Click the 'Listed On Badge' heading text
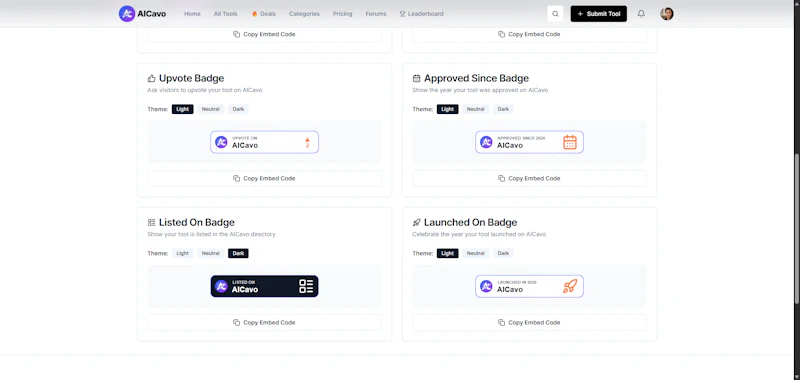 click(196, 222)
